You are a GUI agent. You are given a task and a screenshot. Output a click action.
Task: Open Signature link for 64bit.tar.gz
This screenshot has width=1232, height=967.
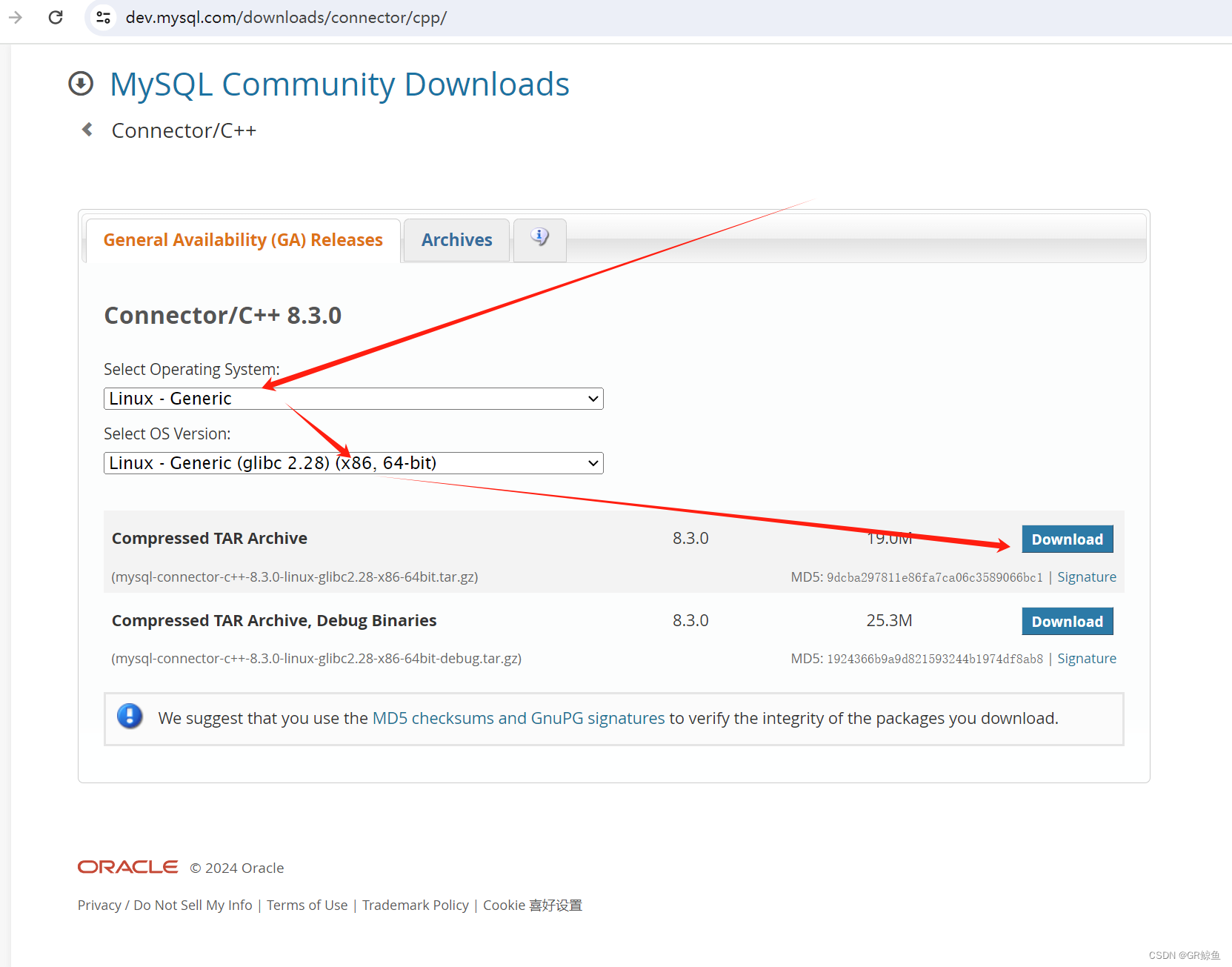pyautogui.click(x=1087, y=577)
